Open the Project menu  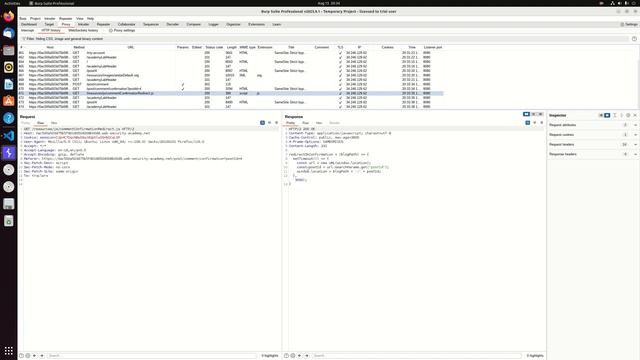[x=35, y=19]
